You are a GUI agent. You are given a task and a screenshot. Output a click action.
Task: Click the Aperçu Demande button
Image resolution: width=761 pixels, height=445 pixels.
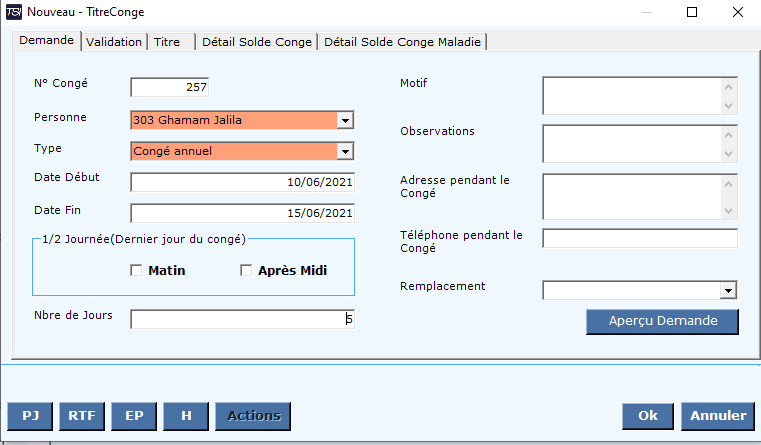(662, 321)
